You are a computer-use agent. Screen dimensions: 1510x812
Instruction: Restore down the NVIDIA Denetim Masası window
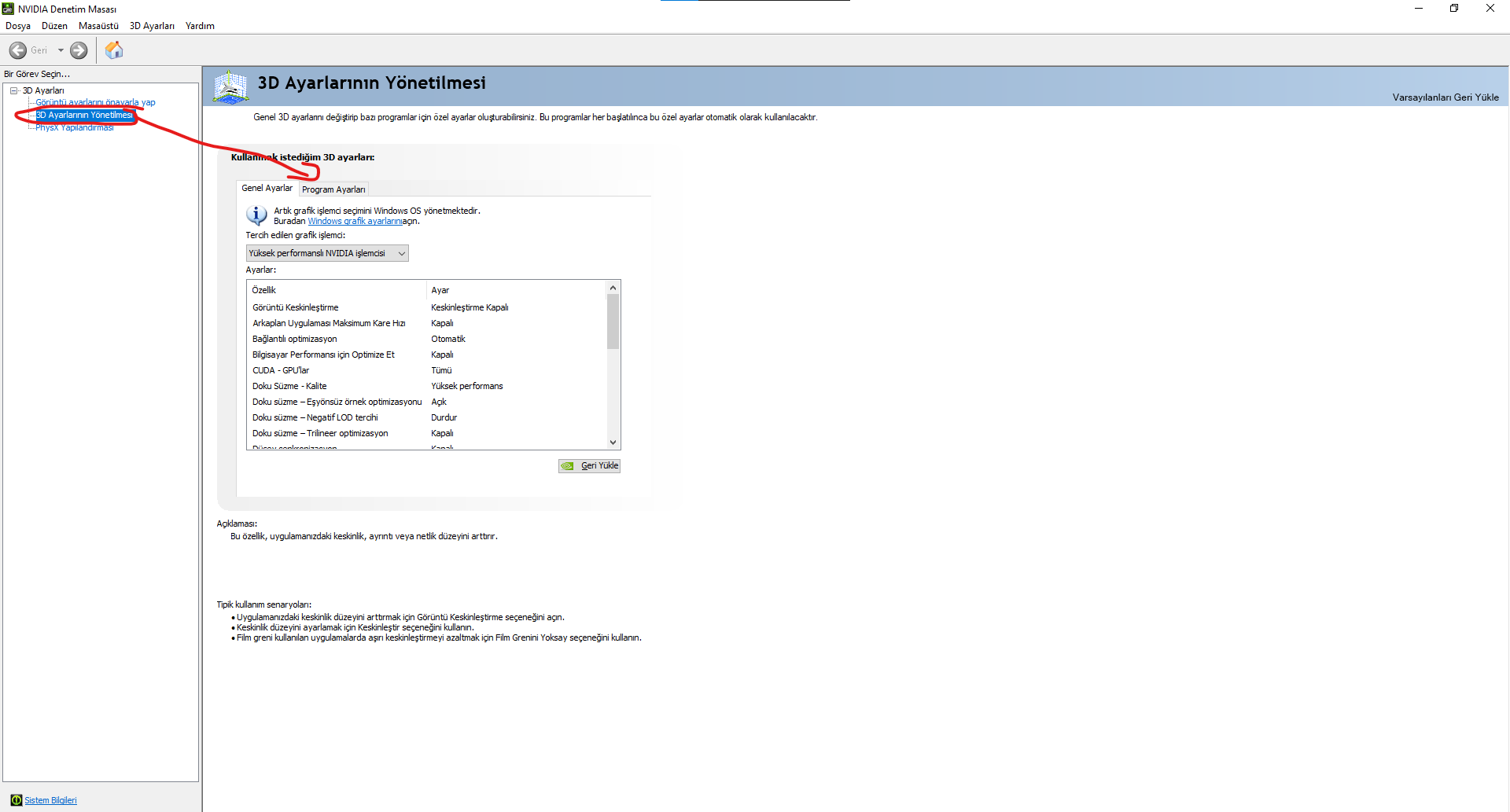coord(1454,9)
